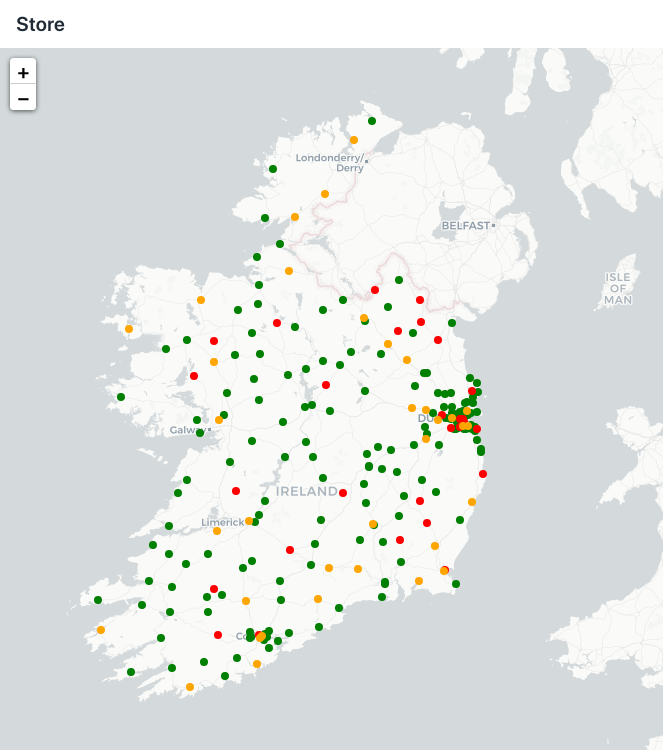Click the westernmost green marker in southwest

pyautogui.click(x=98, y=600)
